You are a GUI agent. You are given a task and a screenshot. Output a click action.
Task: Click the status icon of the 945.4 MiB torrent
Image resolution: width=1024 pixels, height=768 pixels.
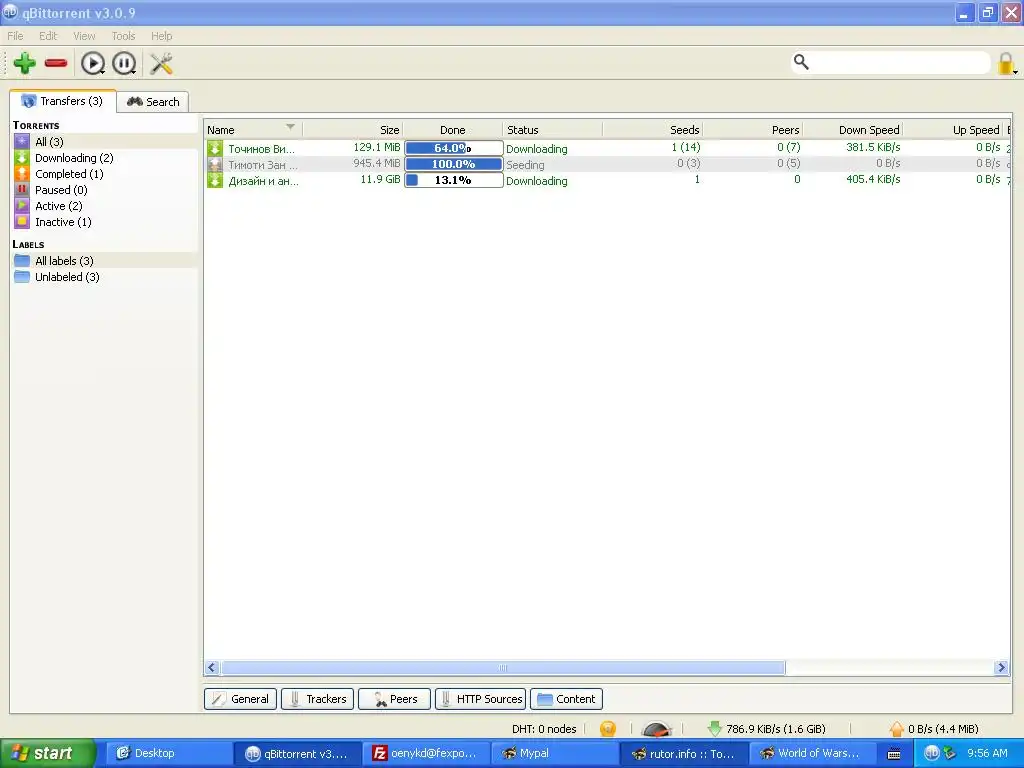point(215,165)
